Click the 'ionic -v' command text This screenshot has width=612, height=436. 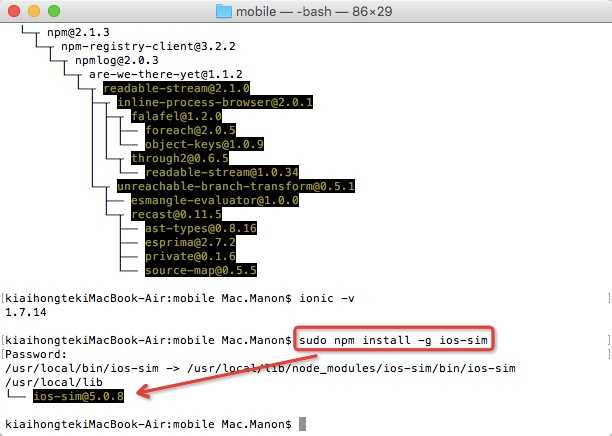coord(327,299)
